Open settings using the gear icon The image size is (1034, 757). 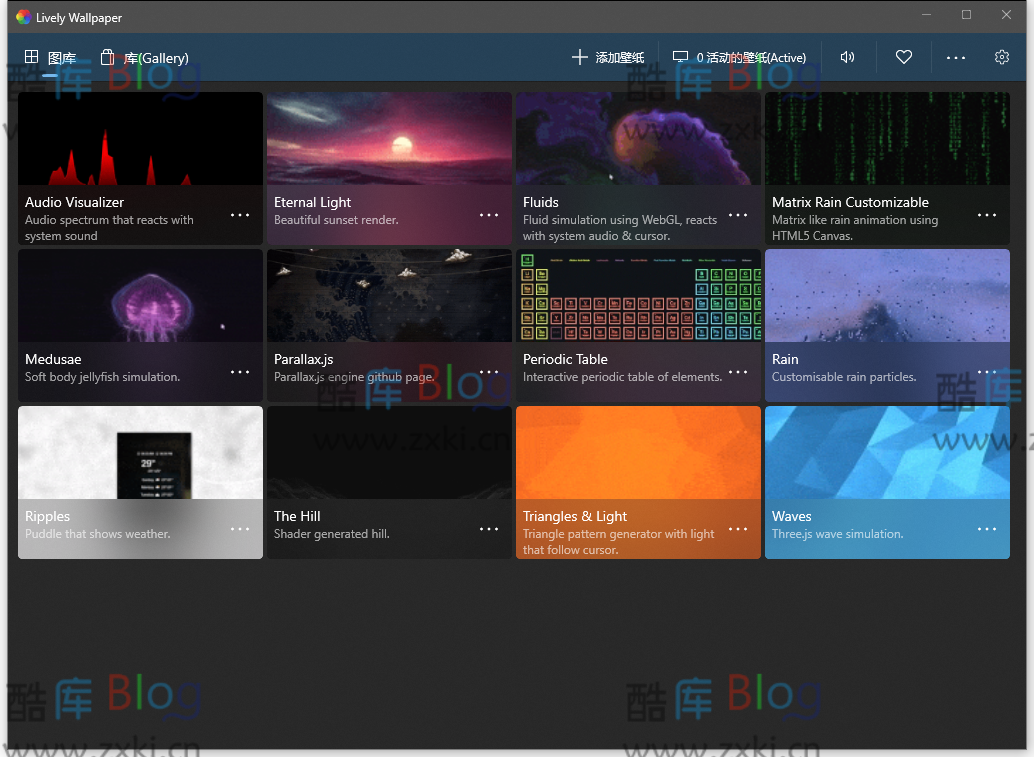coord(1002,57)
